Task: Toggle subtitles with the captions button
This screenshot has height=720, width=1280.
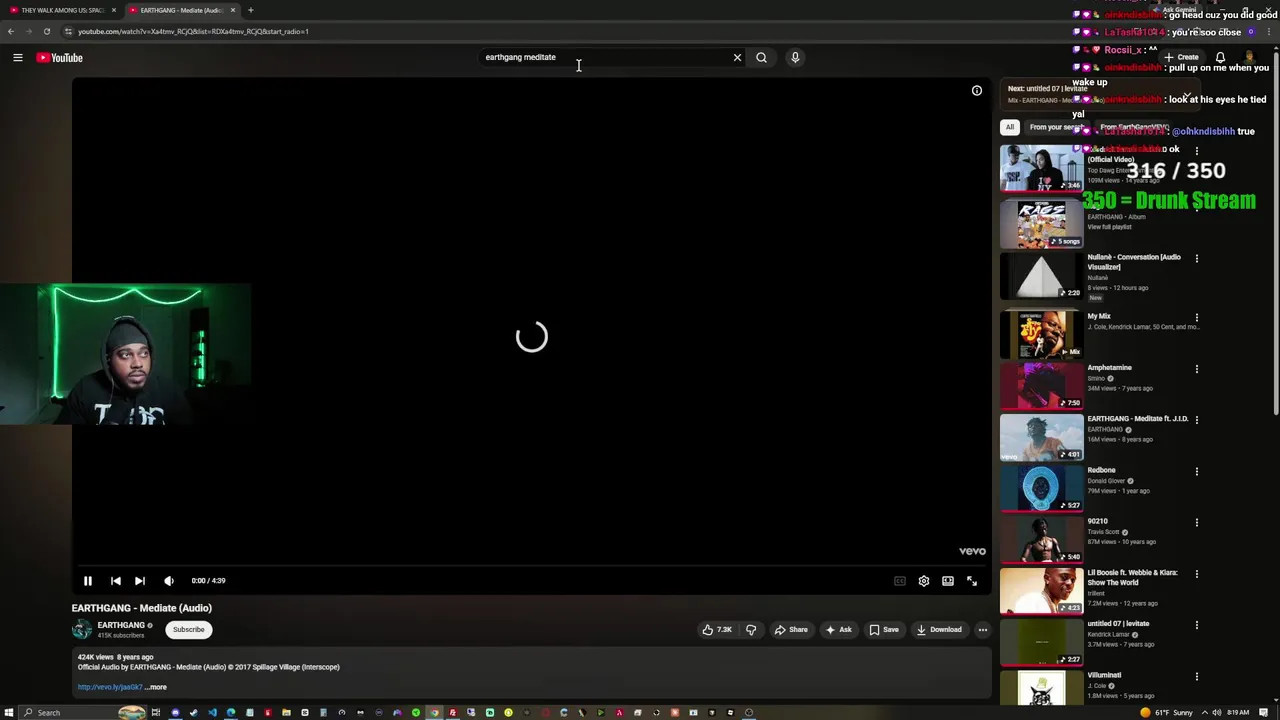Action: click(x=899, y=580)
